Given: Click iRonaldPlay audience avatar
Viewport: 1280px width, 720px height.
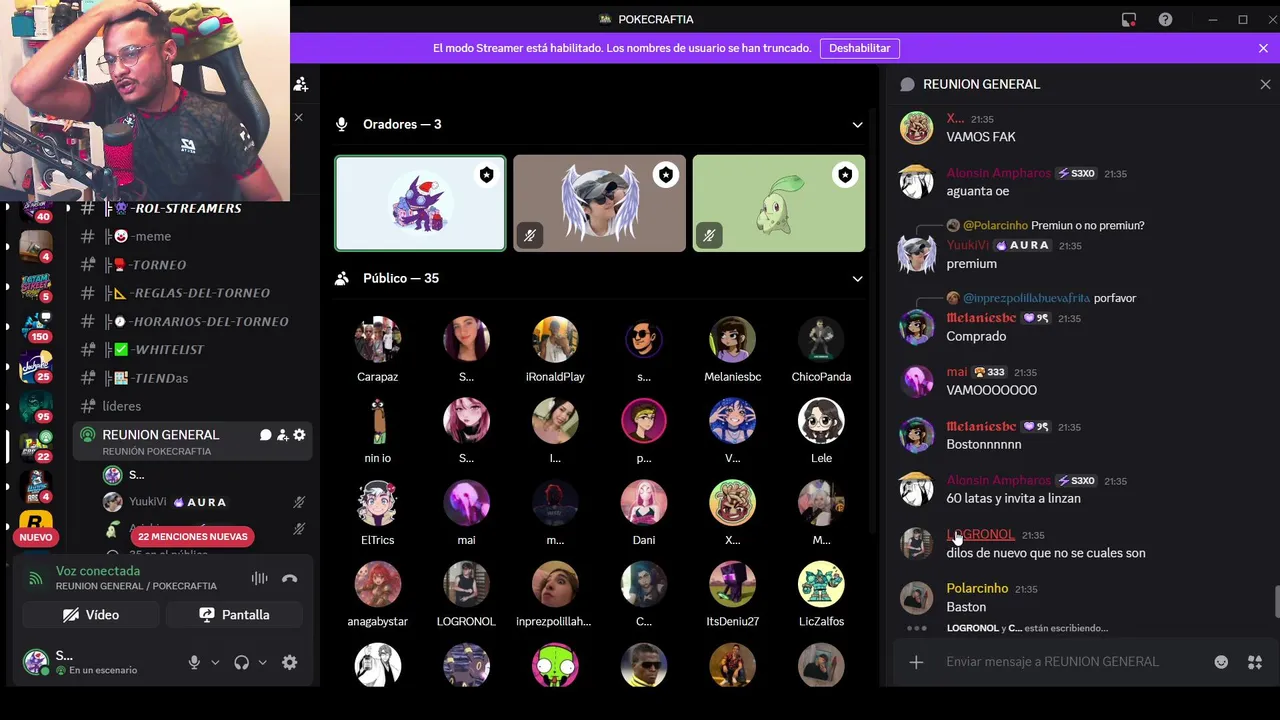Looking at the screenshot, I should (x=555, y=340).
